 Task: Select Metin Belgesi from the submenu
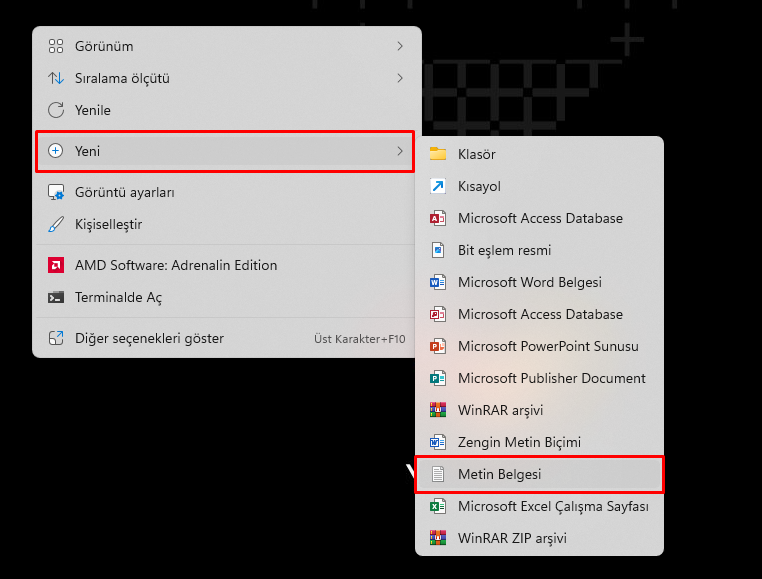499,474
